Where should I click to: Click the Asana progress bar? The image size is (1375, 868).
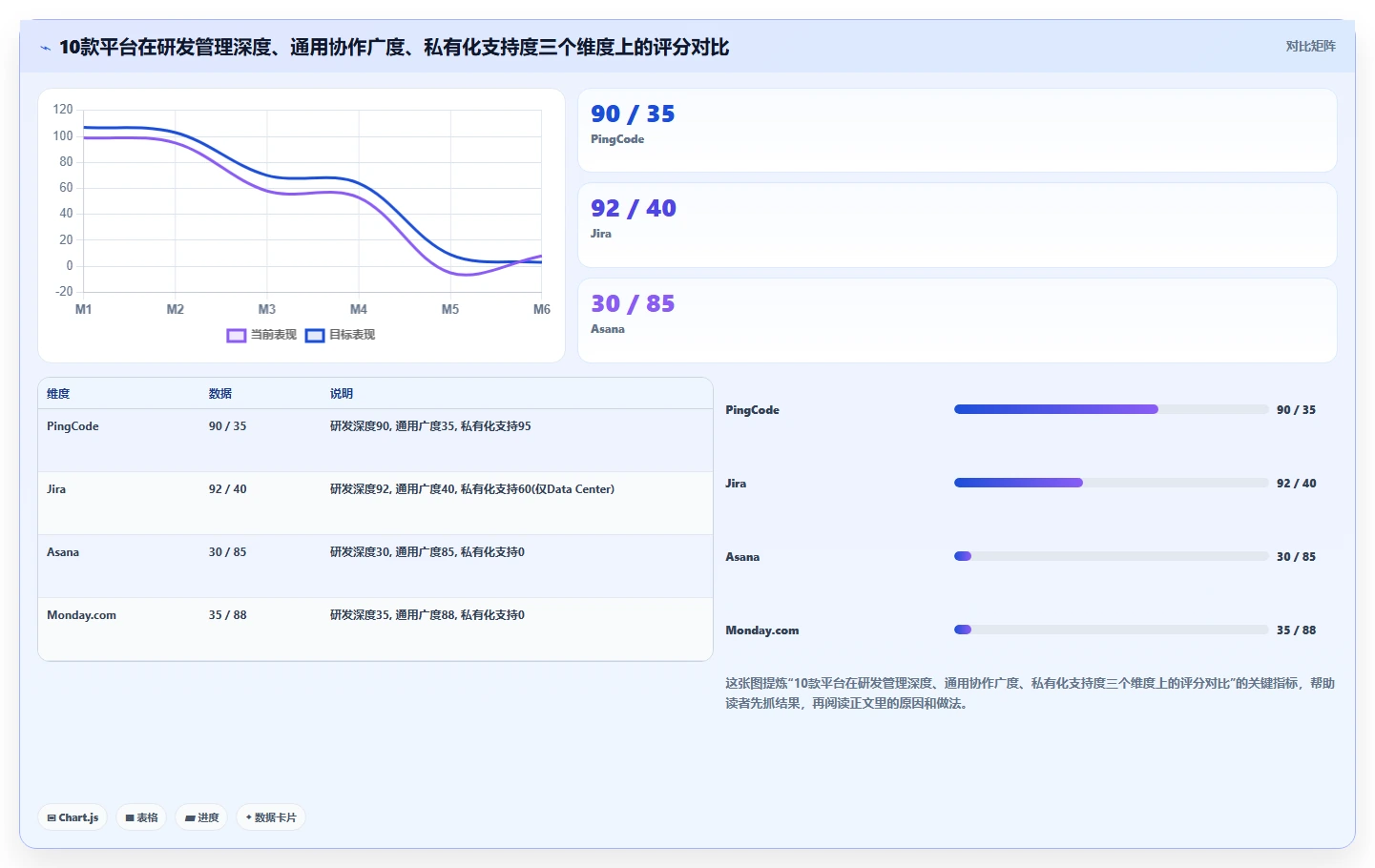tap(1112, 556)
